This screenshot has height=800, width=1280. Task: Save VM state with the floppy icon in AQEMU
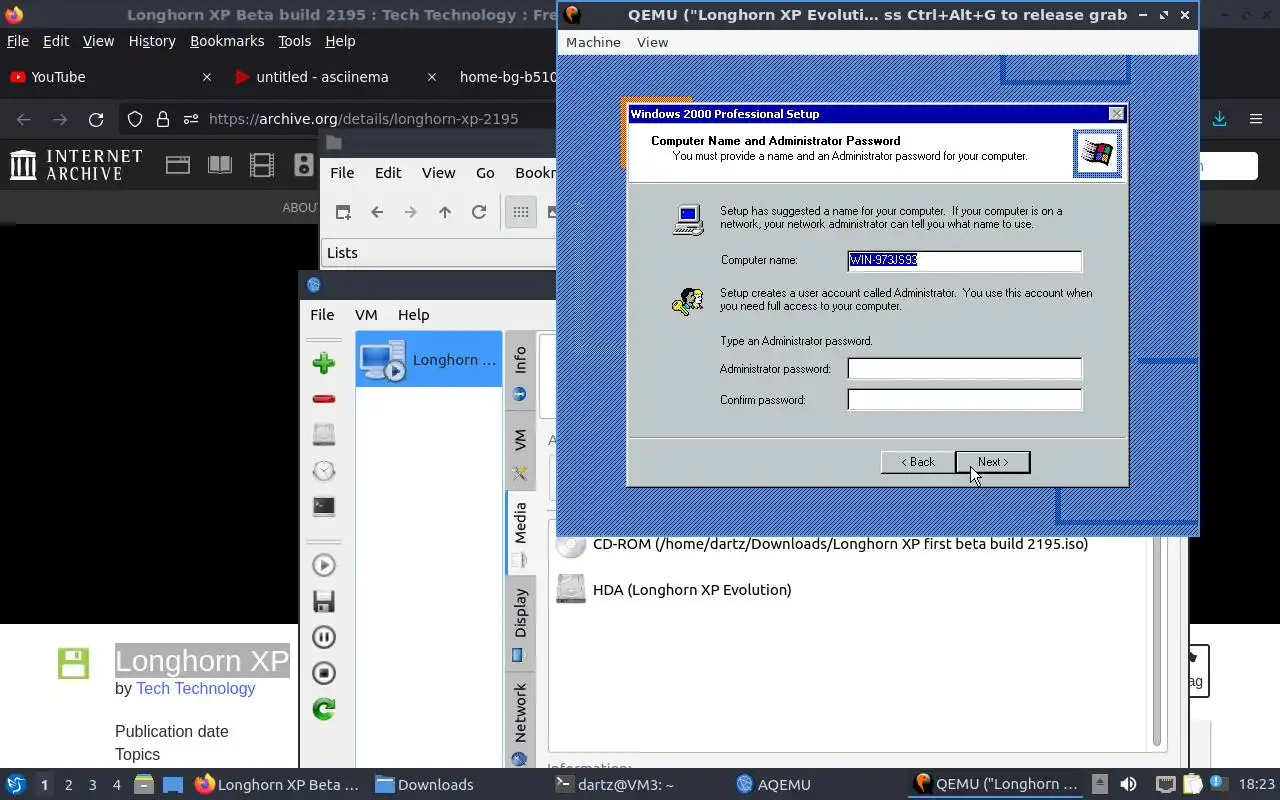[x=323, y=601]
